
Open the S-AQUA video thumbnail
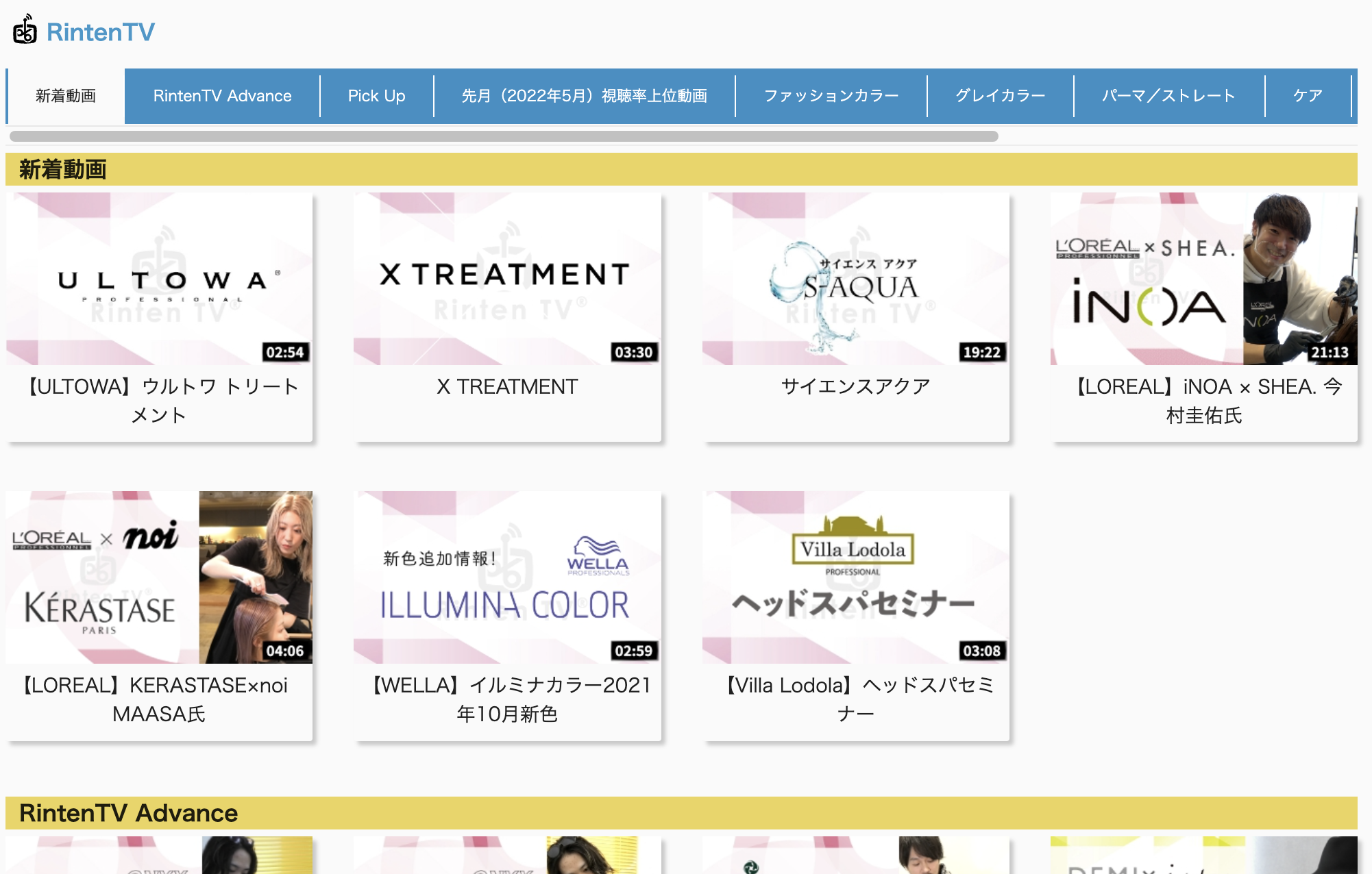tap(856, 279)
